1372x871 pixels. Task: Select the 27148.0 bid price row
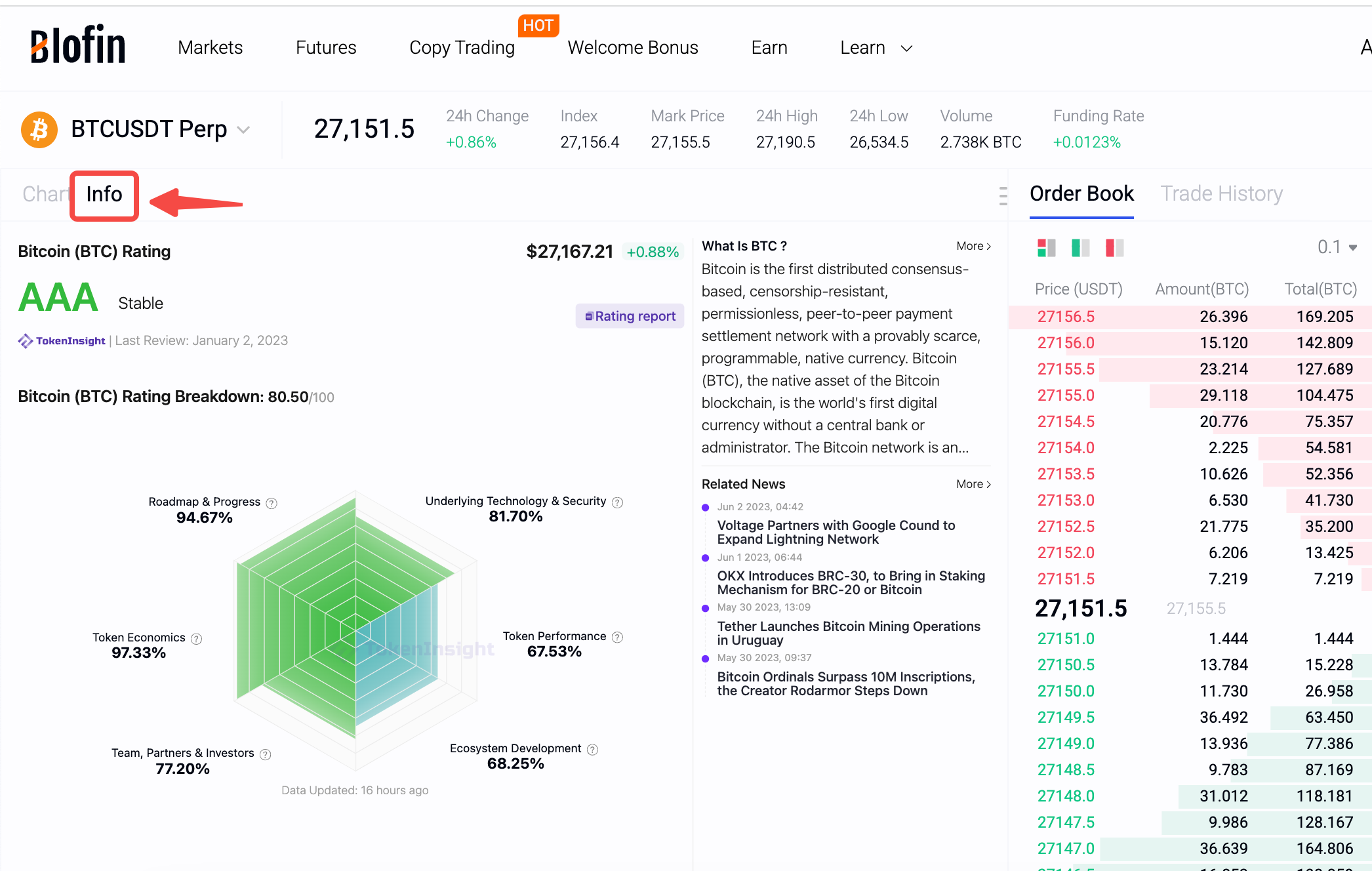(1190, 796)
